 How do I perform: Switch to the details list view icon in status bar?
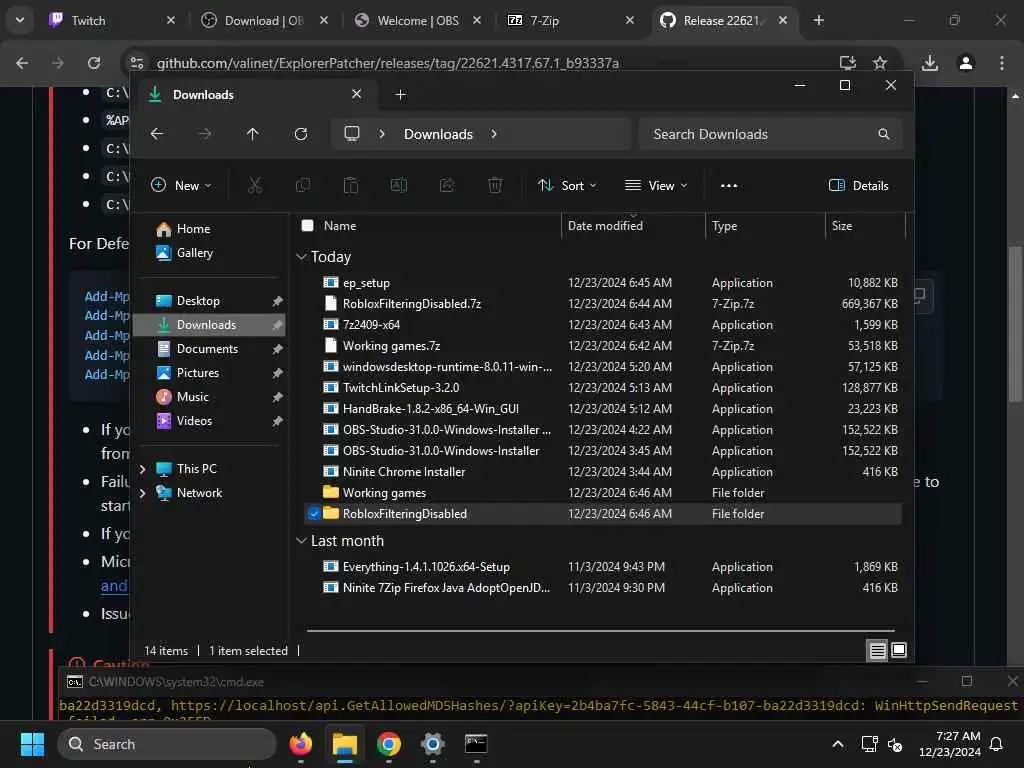[x=878, y=650]
